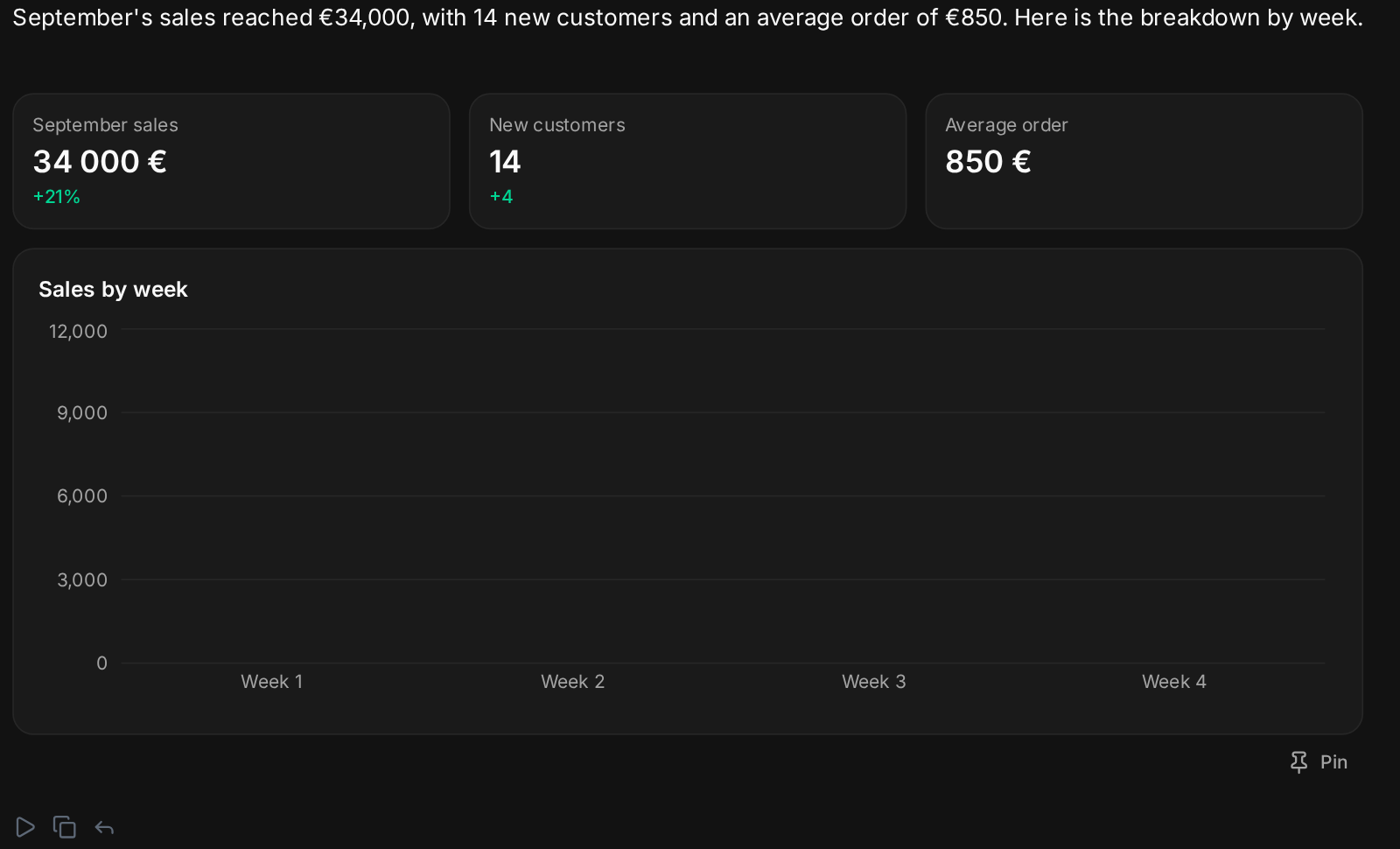Image resolution: width=1400 pixels, height=849 pixels.
Task: Select the Week 2 axis label
Action: (573, 682)
